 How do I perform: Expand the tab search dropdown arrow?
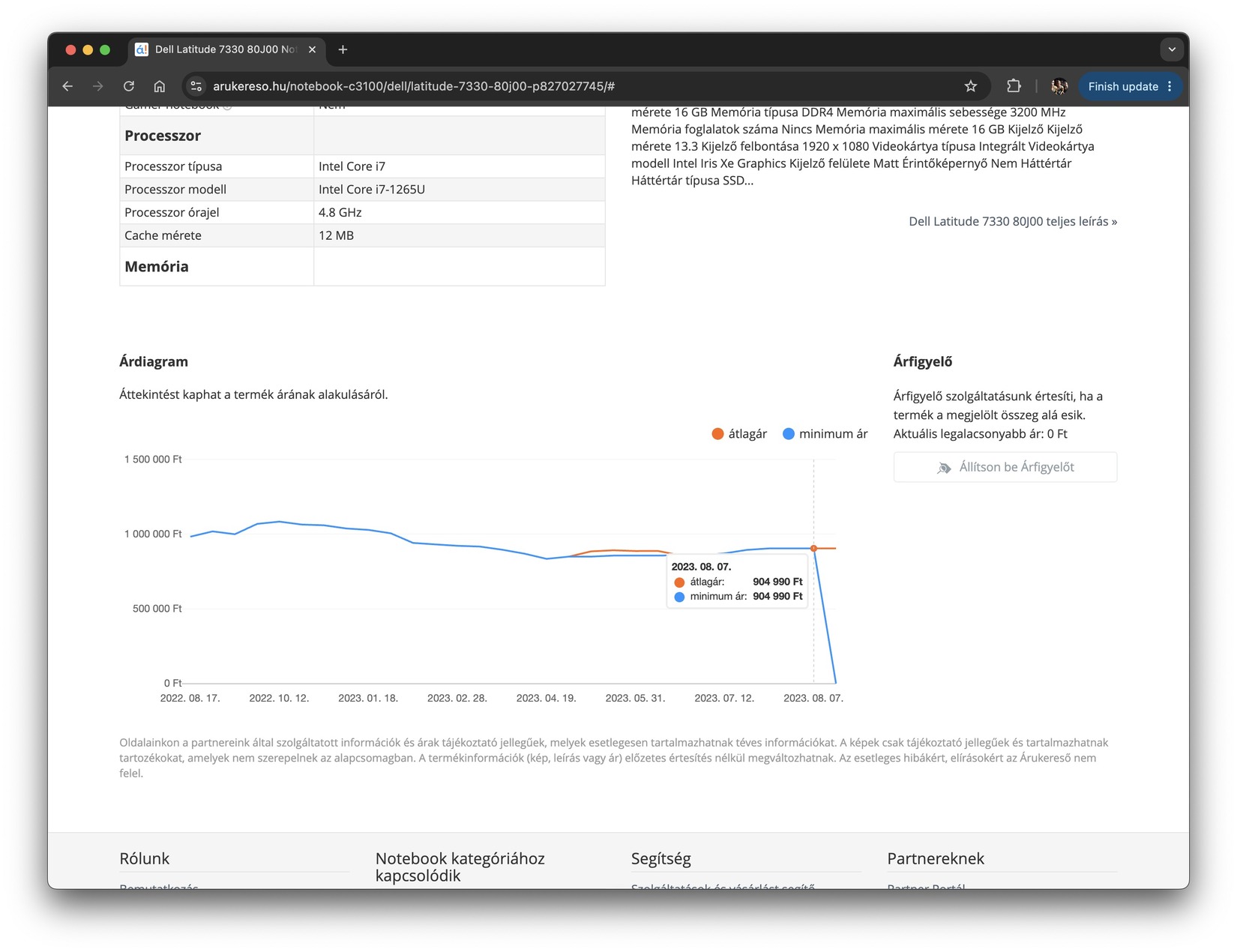1172,49
